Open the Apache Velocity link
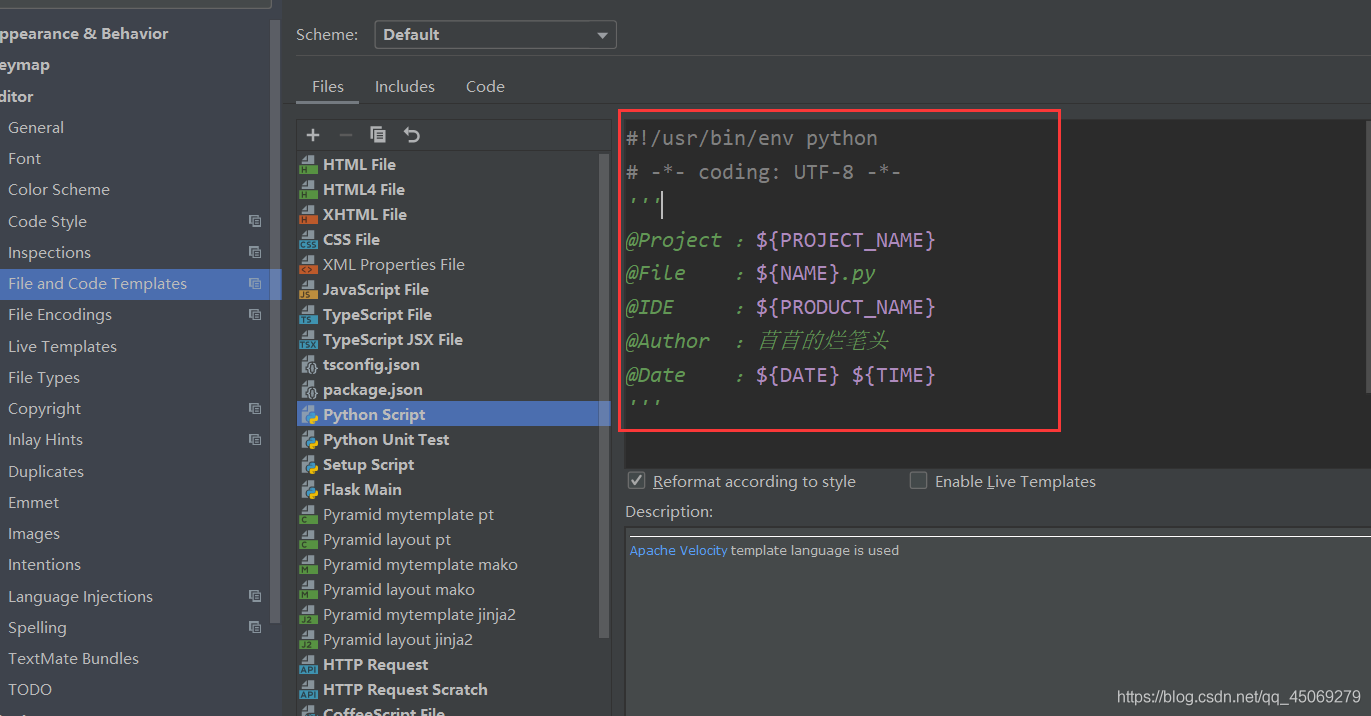The width and height of the screenshot is (1371, 716). click(x=678, y=550)
